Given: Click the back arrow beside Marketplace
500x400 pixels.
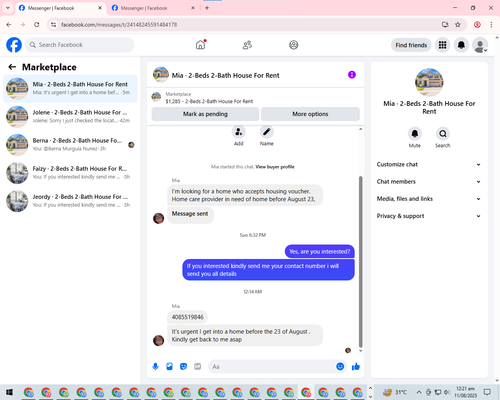Looking at the screenshot, I should pyautogui.click(x=12, y=67).
